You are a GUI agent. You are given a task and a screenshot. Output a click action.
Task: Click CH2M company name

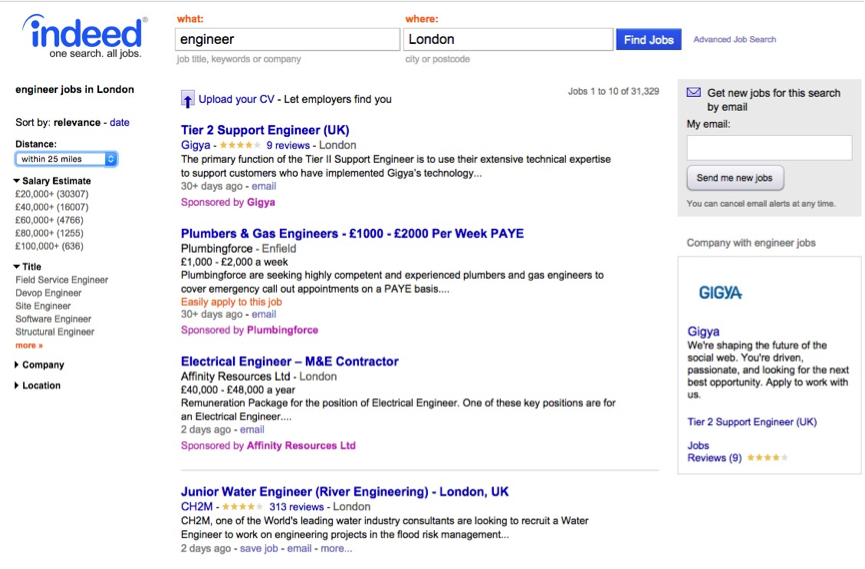(x=196, y=507)
